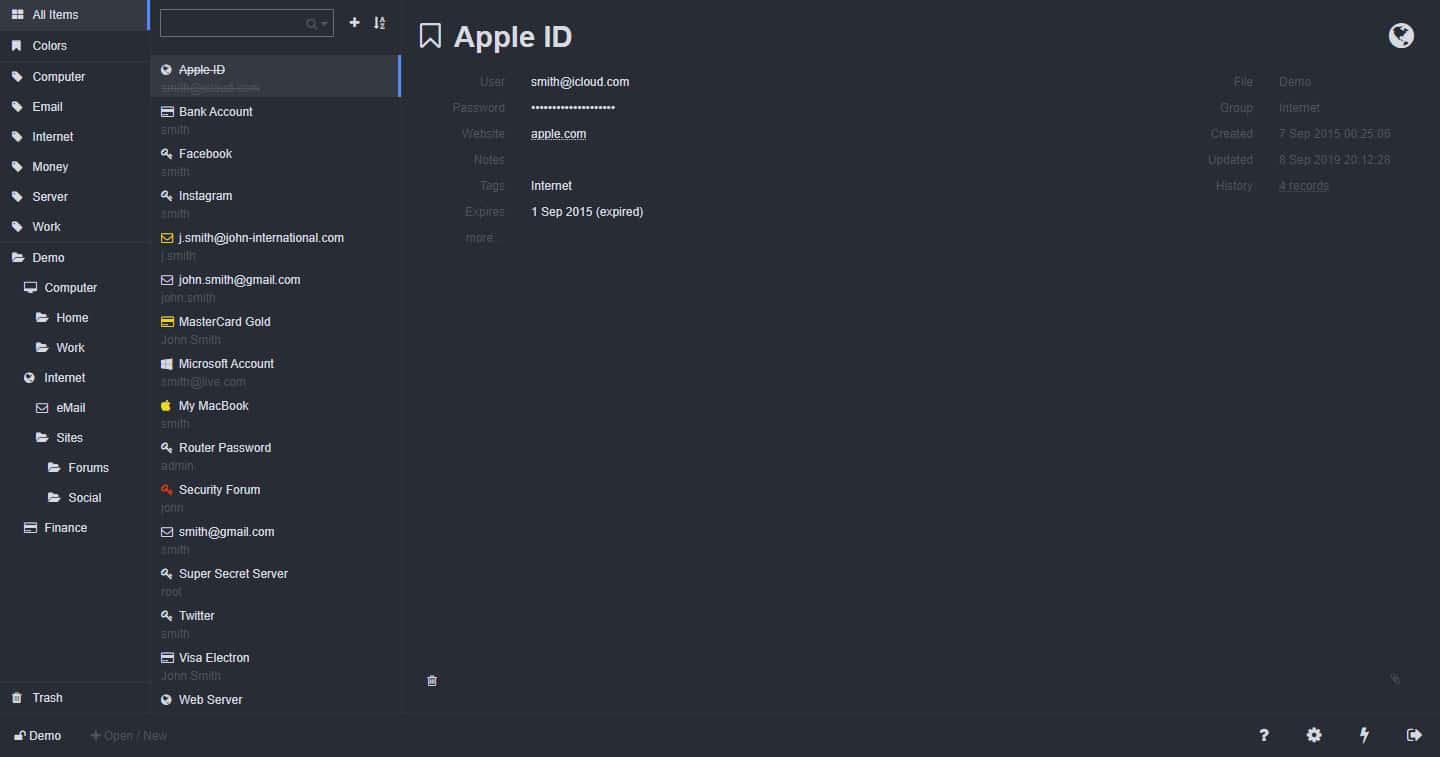This screenshot has width=1440, height=757.
Task: Open the 4 records history link
Action: coord(1304,186)
